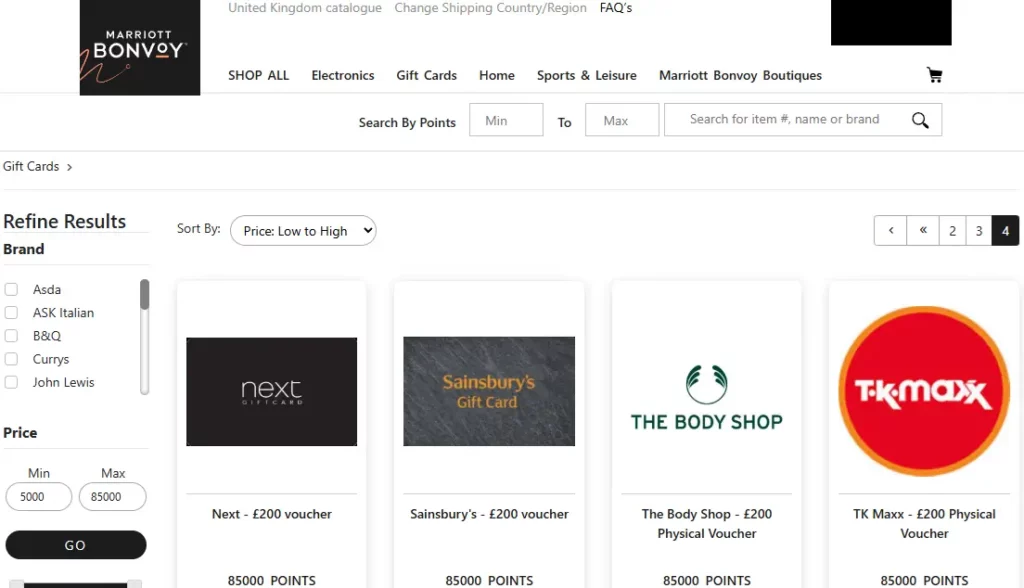Open the Sort By dropdown
This screenshot has height=588, width=1024.
(303, 231)
